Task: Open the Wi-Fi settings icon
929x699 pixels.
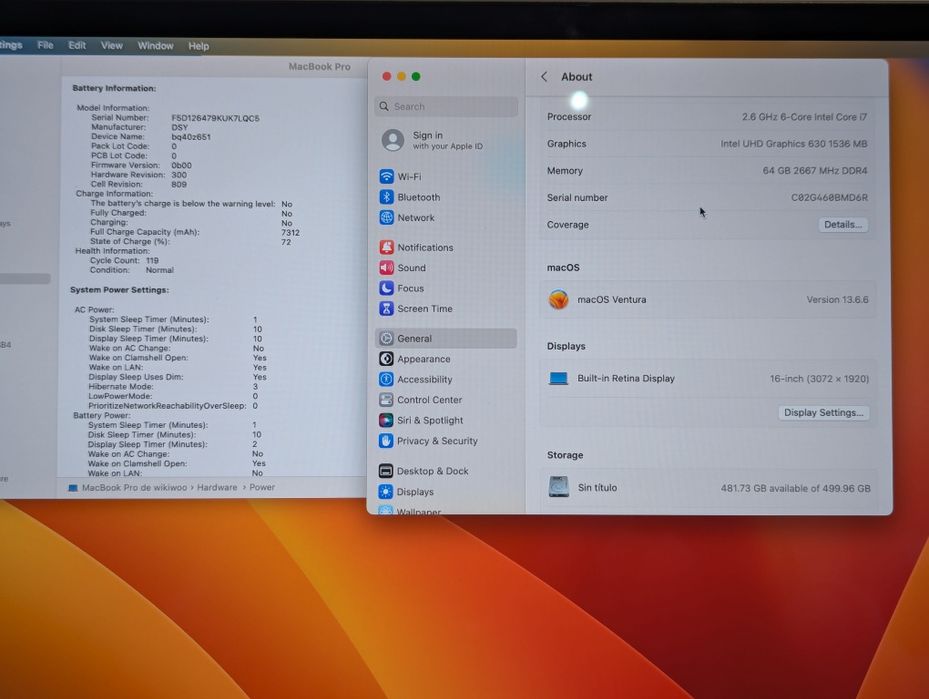Action: tap(386, 177)
